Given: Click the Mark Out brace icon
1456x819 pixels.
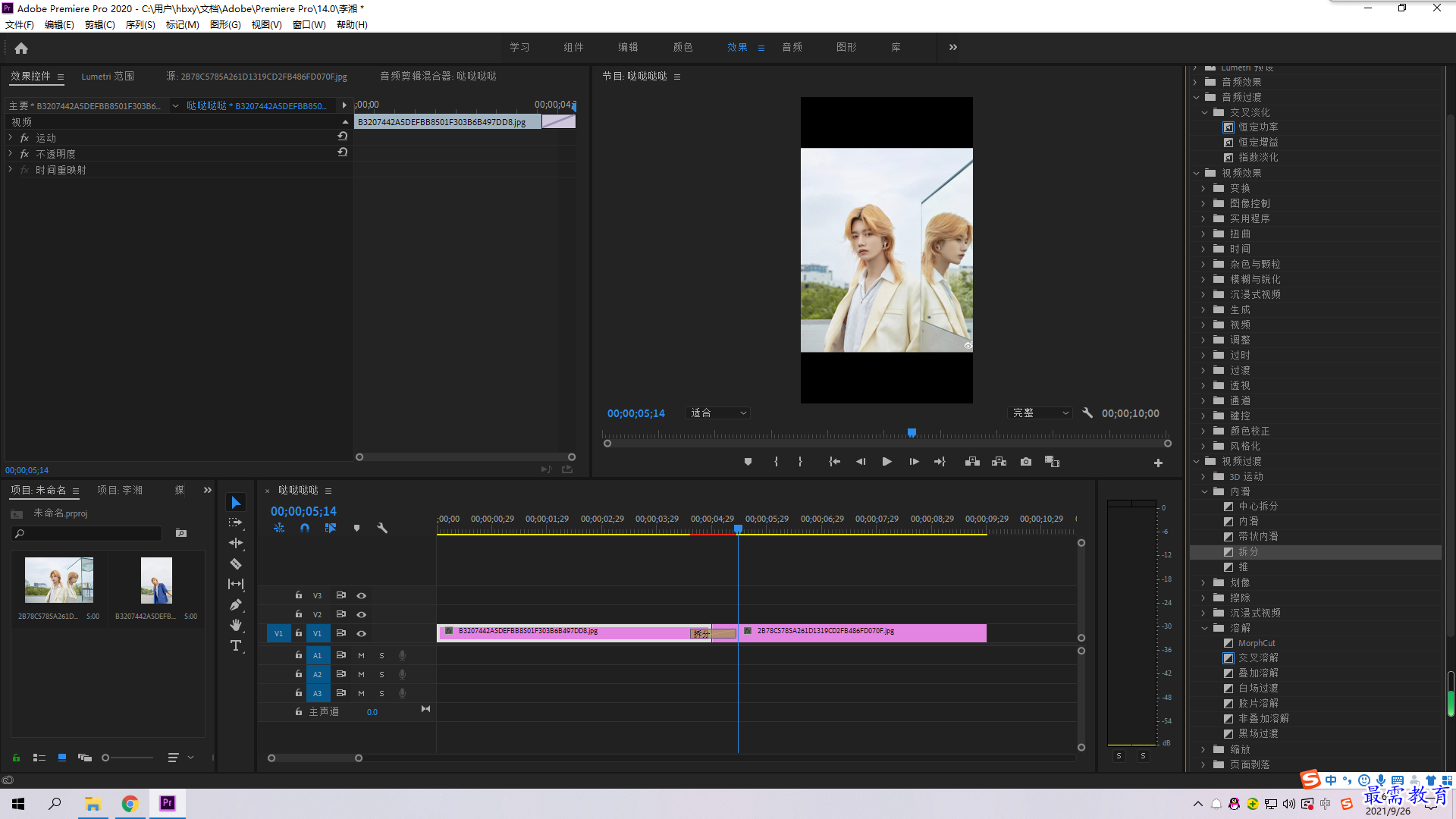Looking at the screenshot, I should click(800, 462).
